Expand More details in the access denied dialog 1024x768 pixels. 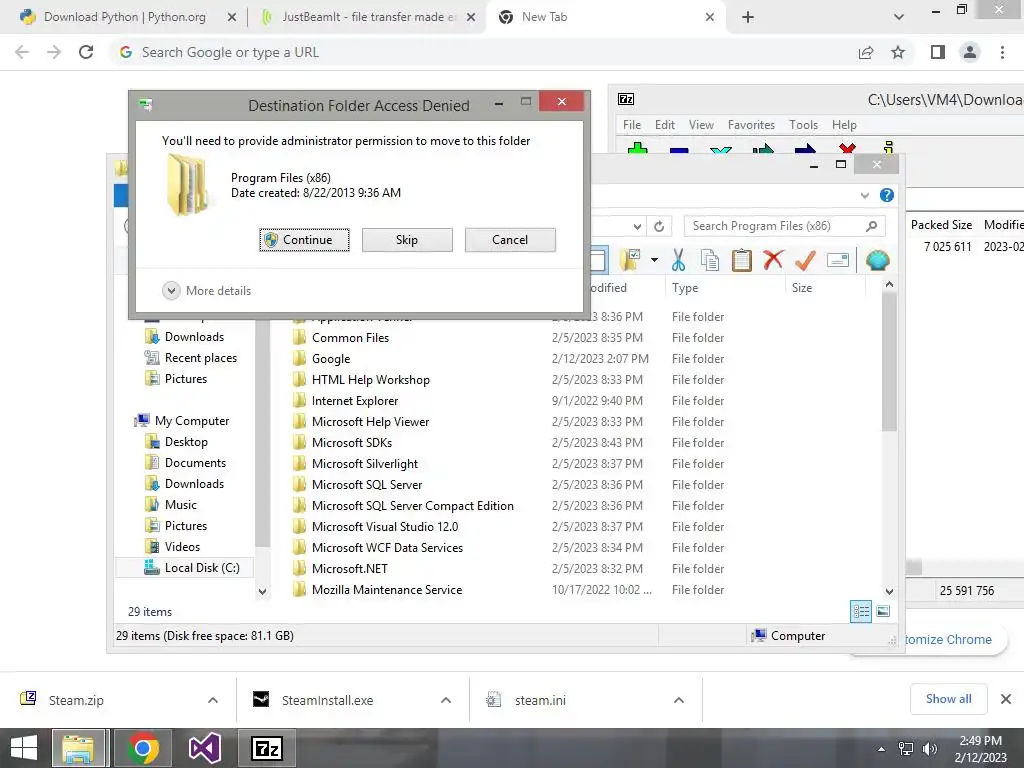tap(206, 291)
